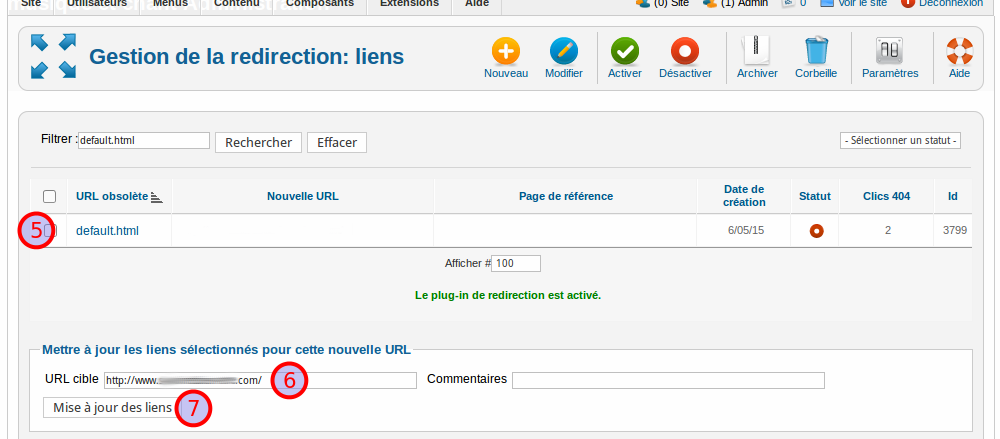Click the Afficher # count selector
The image size is (1000, 439).
click(x=516, y=263)
